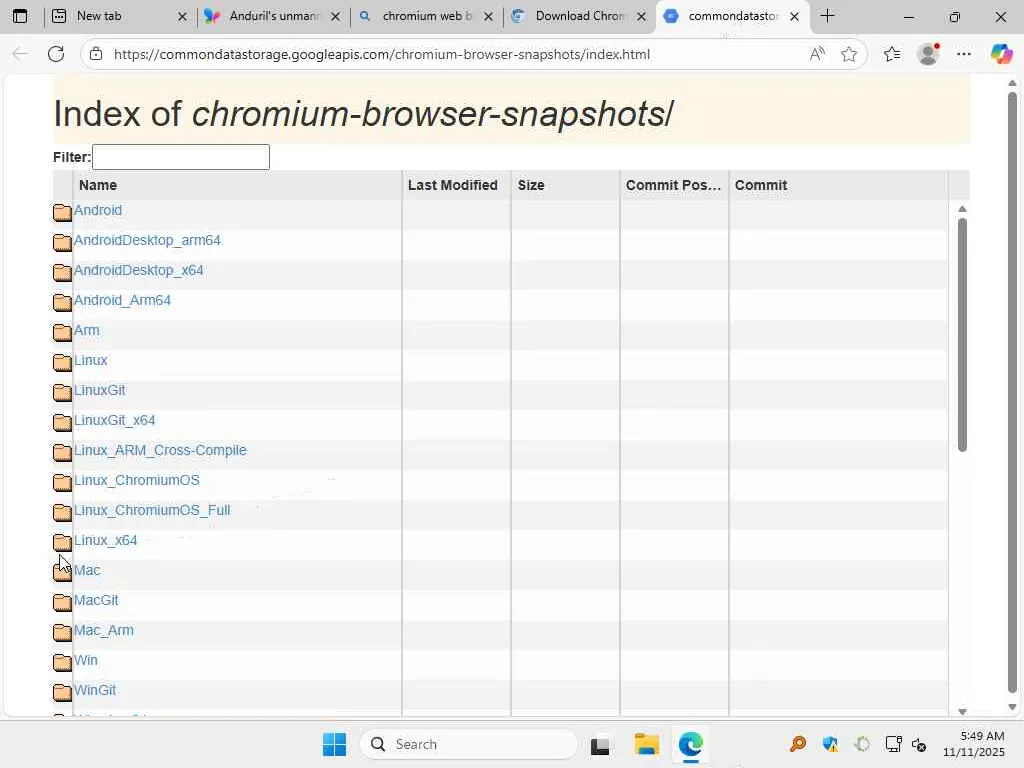
Task: Open the Linux_ChromiumOS folder link
Action: click(136, 481)
